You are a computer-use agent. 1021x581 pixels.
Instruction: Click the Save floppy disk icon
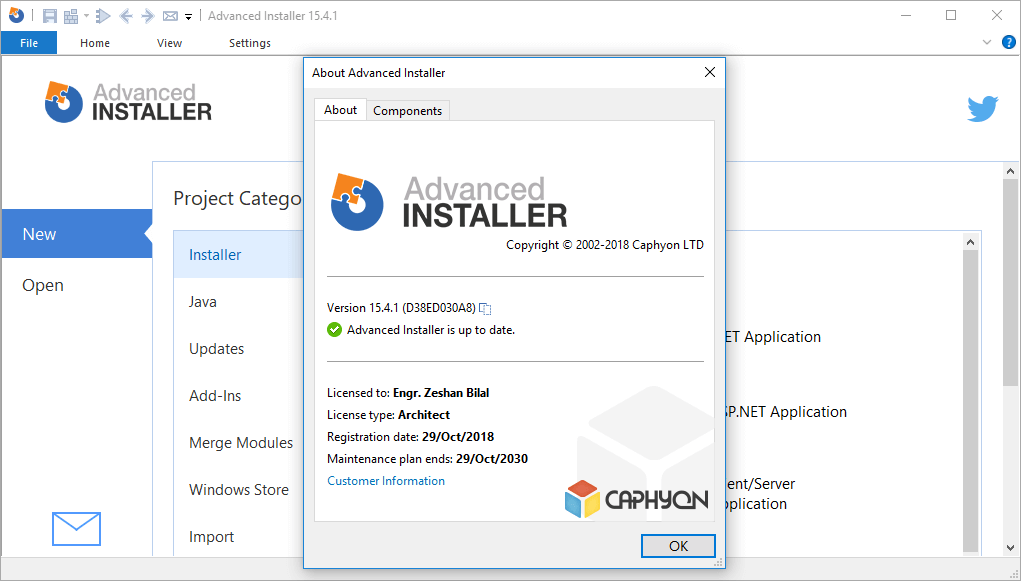pos(49,16)
